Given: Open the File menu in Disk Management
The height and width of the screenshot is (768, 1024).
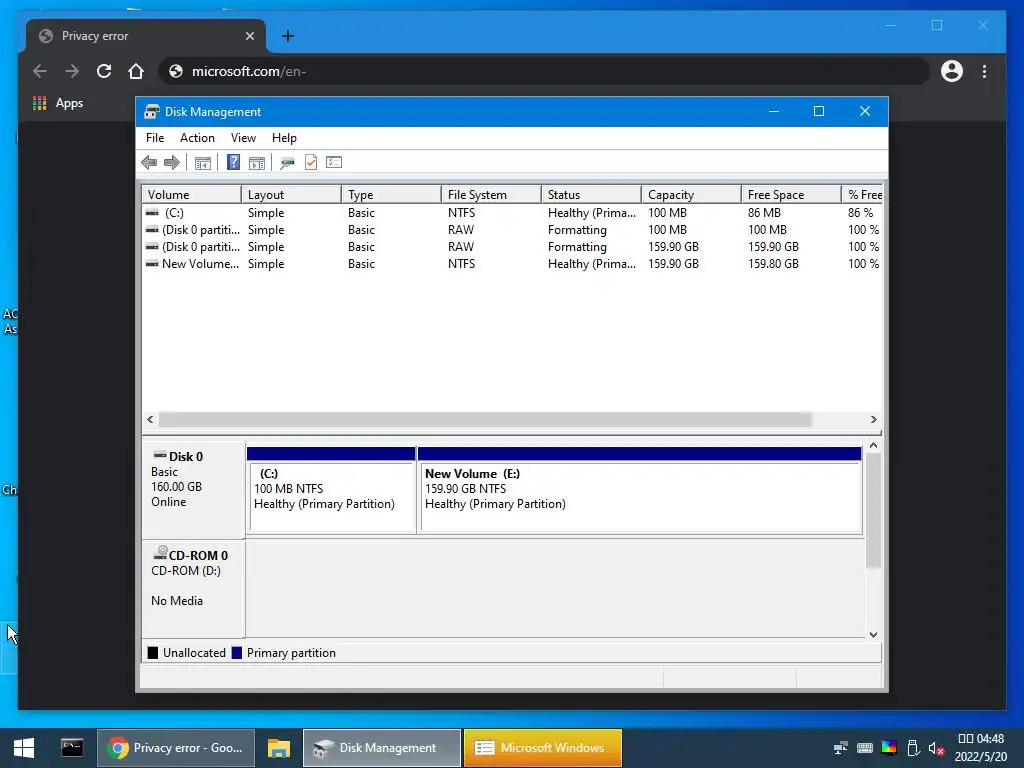Looking at the screenshot, I should (155, 138).
